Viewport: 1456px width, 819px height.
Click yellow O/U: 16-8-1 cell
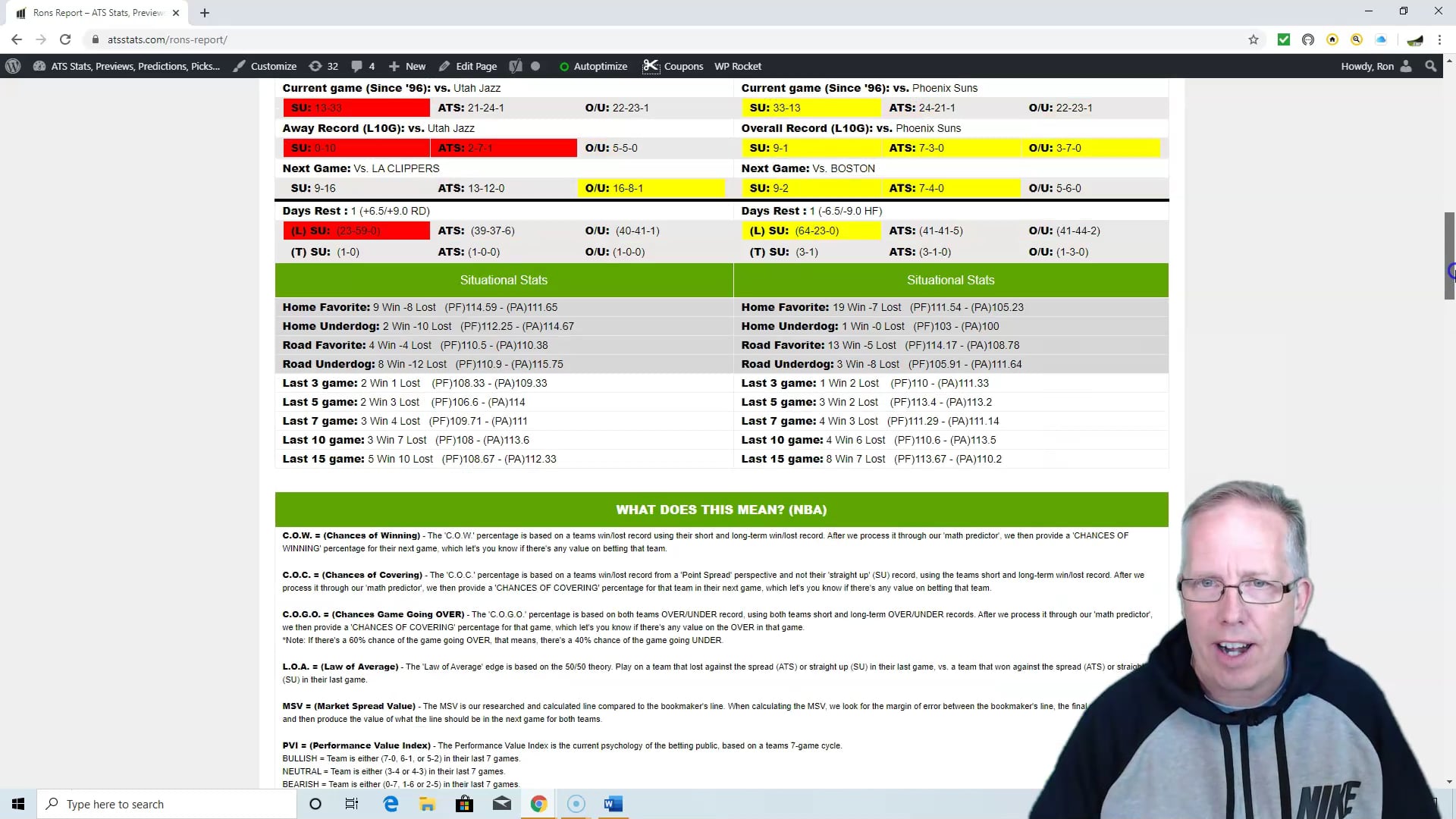[651, 188]
